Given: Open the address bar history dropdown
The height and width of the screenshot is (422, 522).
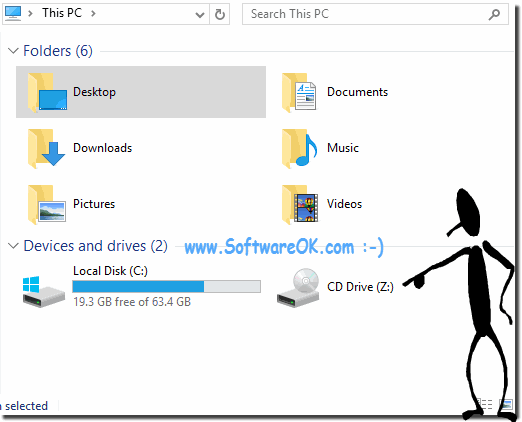Looking at the screenshot, I should click(x=200, y=15).
